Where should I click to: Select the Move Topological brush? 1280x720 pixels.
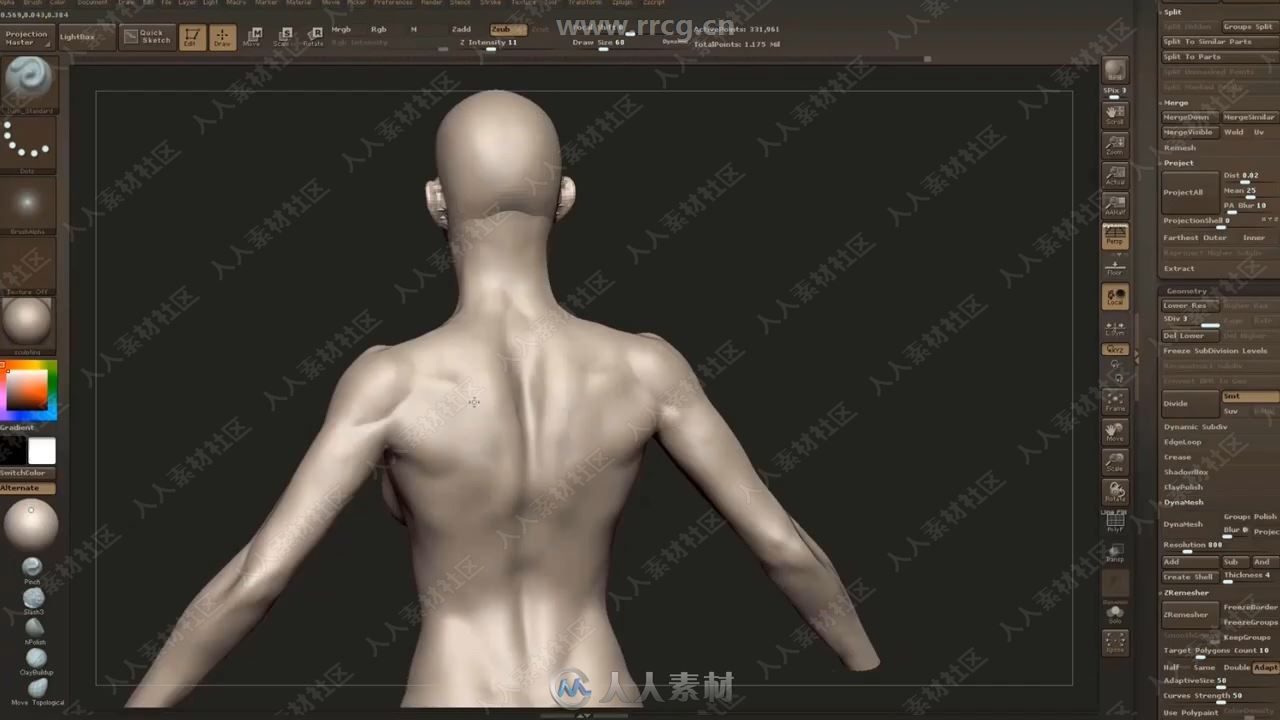pyautogui.click(x=38, y=691)
